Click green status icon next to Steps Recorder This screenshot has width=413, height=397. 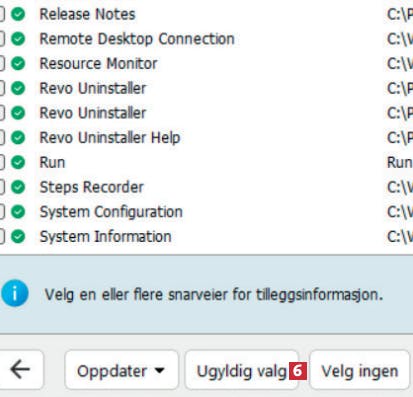click(18, 187)
